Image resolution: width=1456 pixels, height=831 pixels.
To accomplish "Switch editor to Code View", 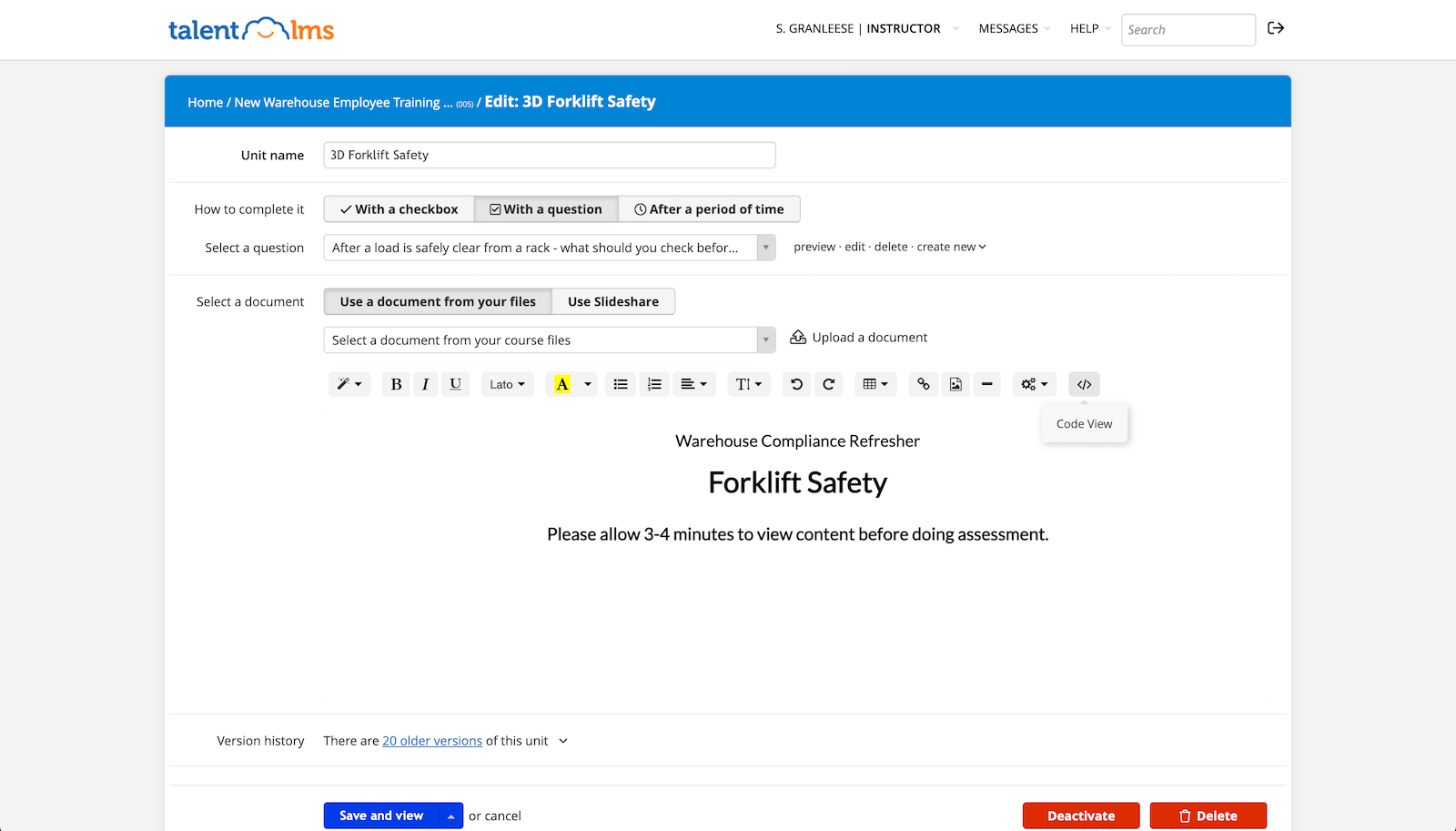I will (x=1084, y=384).
